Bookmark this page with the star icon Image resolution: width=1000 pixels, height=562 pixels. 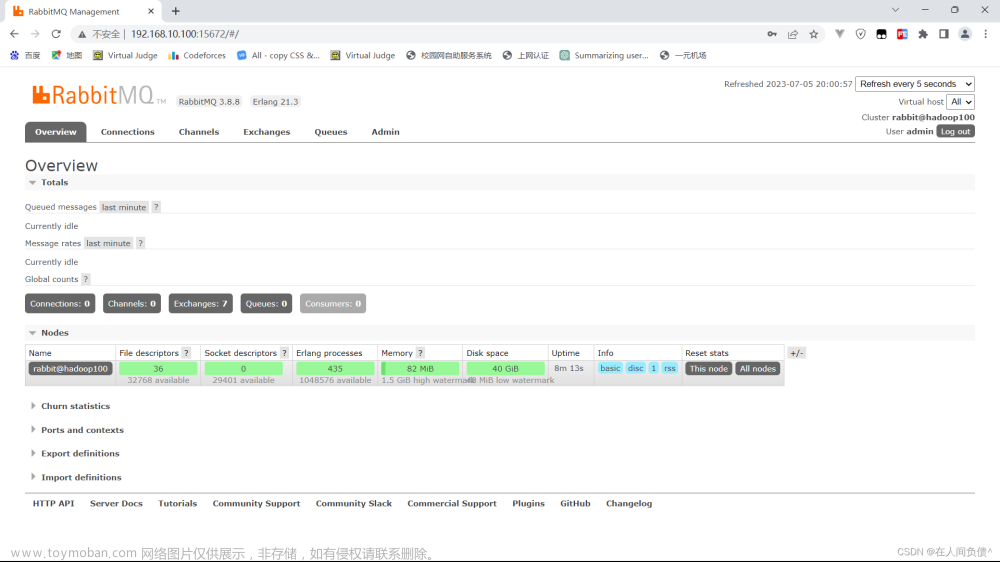point(814,34)
